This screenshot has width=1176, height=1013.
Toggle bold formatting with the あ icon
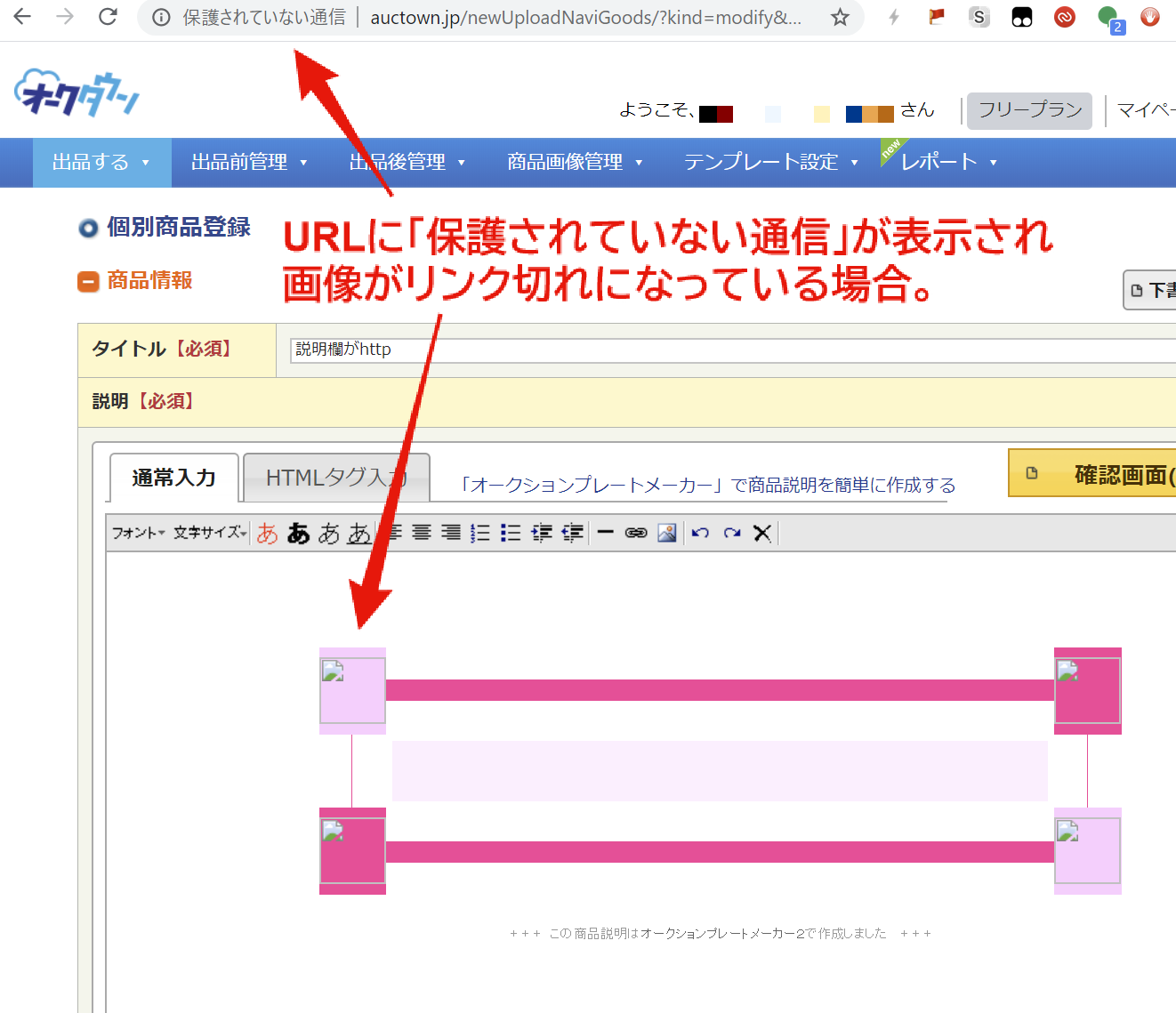(x=298, y=533)
